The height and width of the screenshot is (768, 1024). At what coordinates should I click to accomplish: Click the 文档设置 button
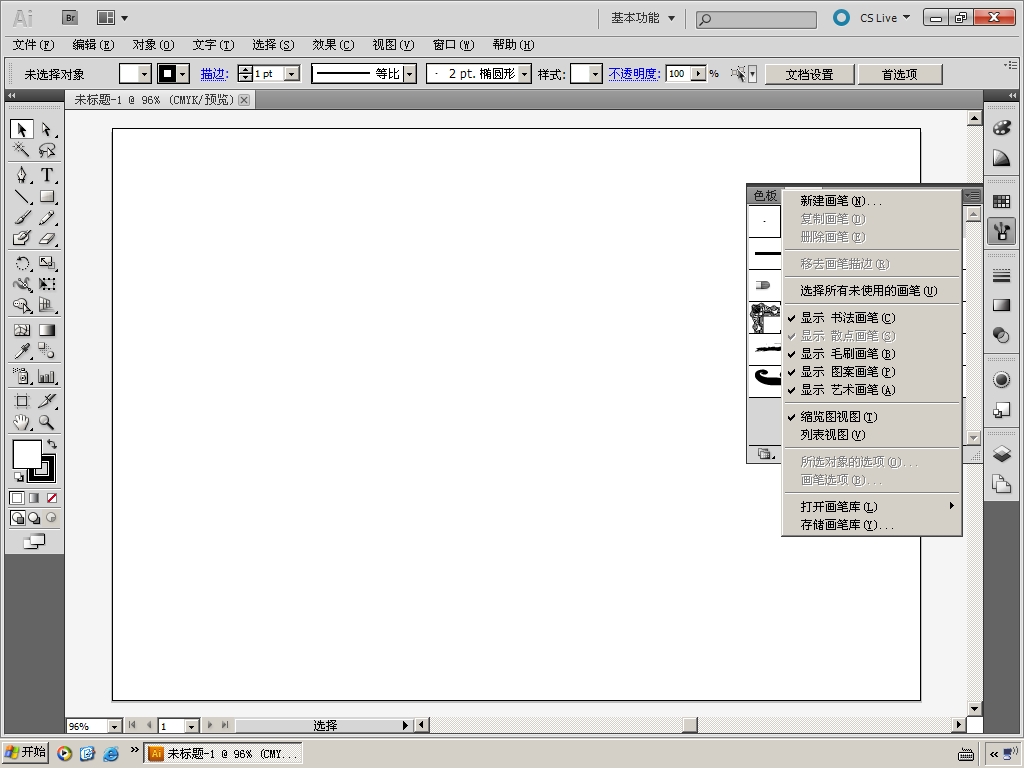809,74
